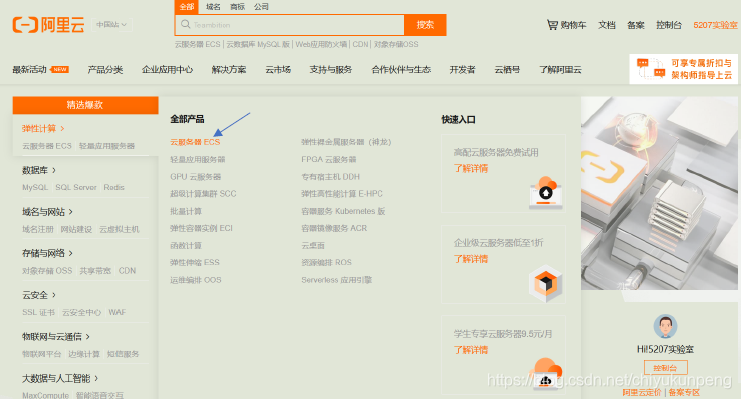The height and width of the screenshot is (399, 741).
Task: Open 云栖号 menu item
Action: coord(507,69)
